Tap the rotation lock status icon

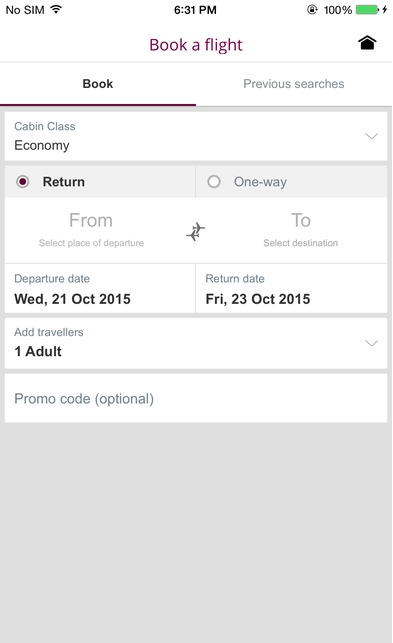click(x=312, y=9)
